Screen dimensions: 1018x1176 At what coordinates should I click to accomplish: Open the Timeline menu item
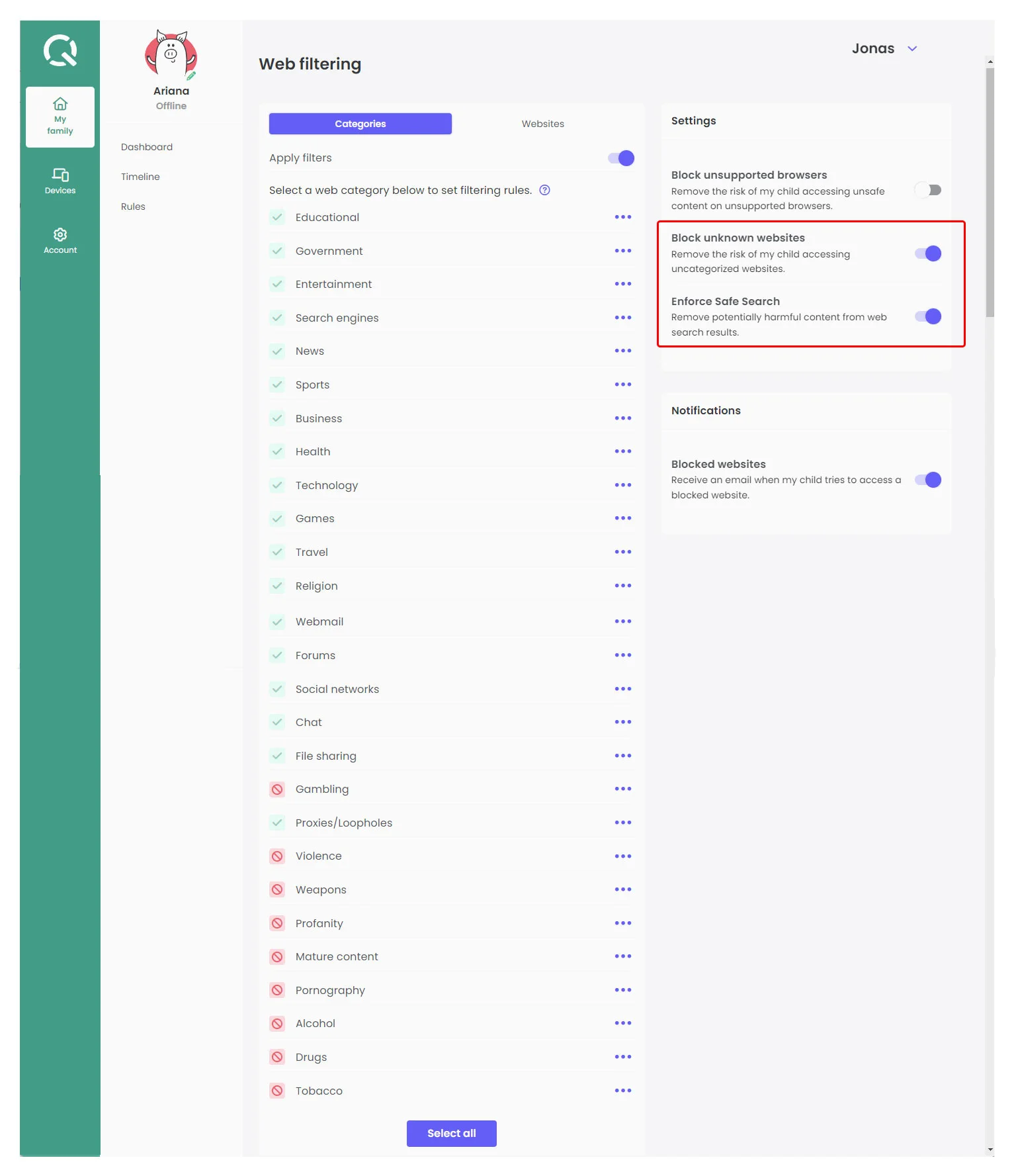140,177
